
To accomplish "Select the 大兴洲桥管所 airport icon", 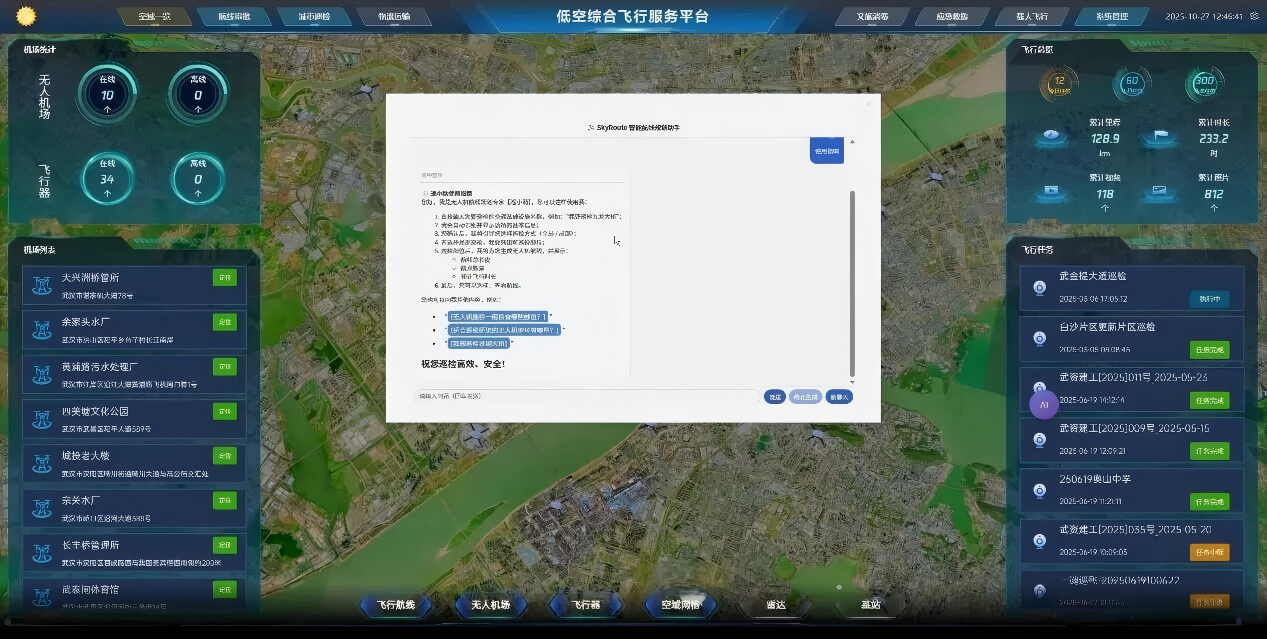I will pyautogui.click(x=42, y=285).
